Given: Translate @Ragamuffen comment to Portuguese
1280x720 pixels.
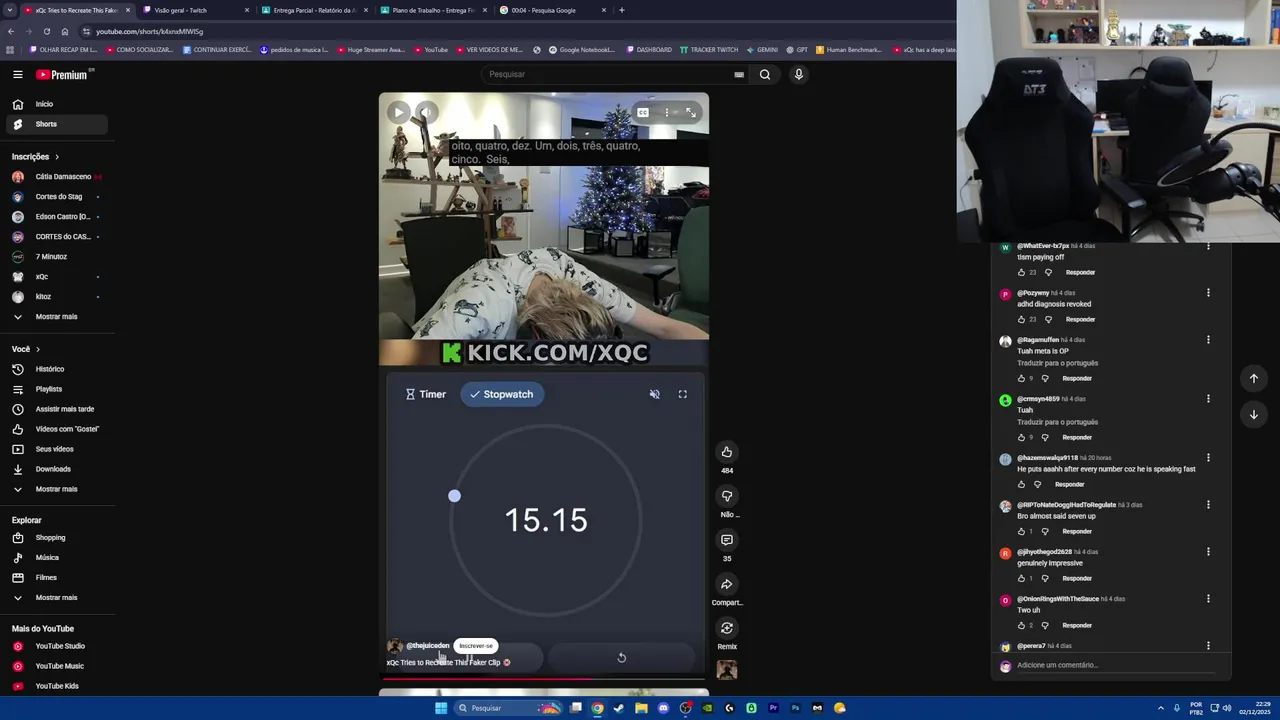Looking at the screenshot, I should pyautogui.click(x=1057, y=363).
